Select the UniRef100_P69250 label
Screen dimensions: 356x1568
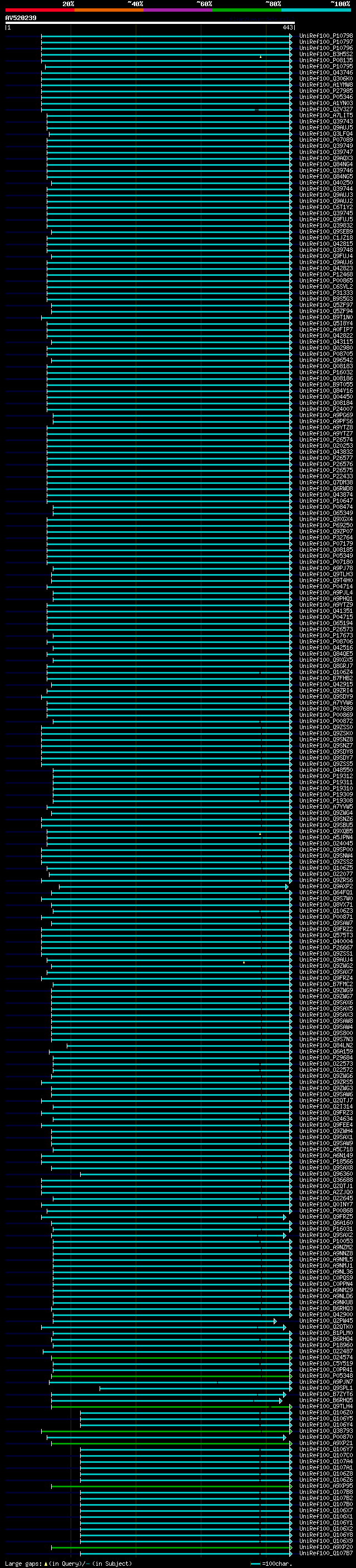(326, 525)
